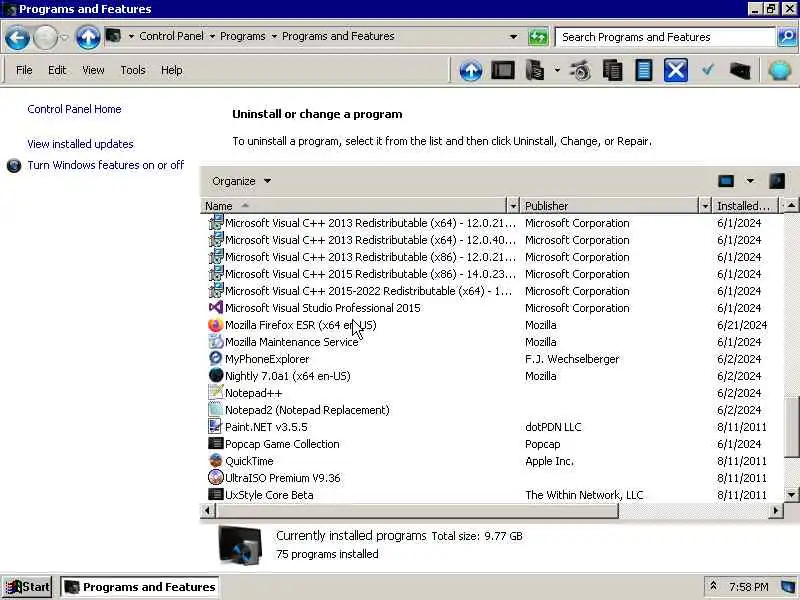The image size is (800, 600).
Task: Open View installed updates link
Action: [80, 144]
